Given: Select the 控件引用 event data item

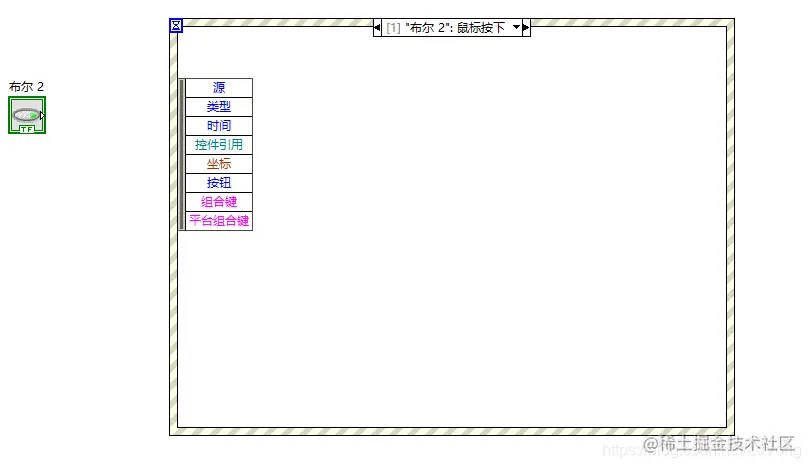Looking at the screenshot, I should click(x=219, y=145).
